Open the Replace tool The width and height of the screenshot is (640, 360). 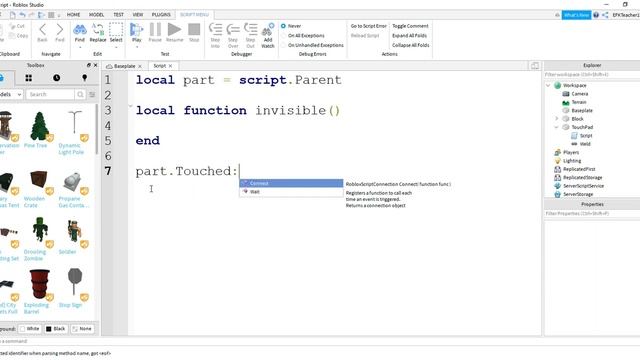tap(98, 33)
